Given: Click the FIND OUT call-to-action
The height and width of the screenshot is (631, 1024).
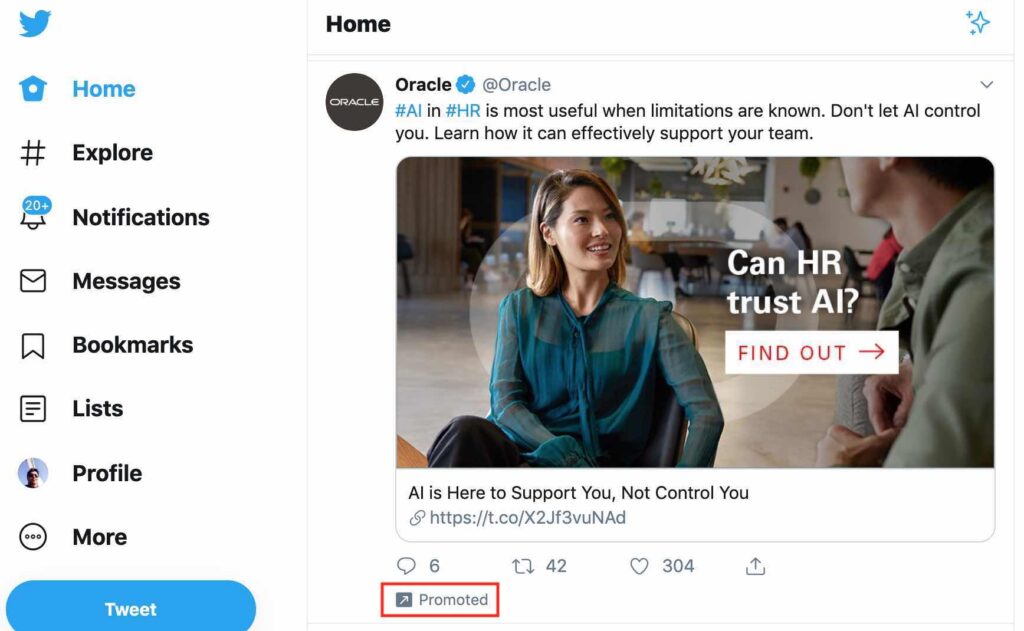Looking at the screenshot, I should tap(810, 352).
